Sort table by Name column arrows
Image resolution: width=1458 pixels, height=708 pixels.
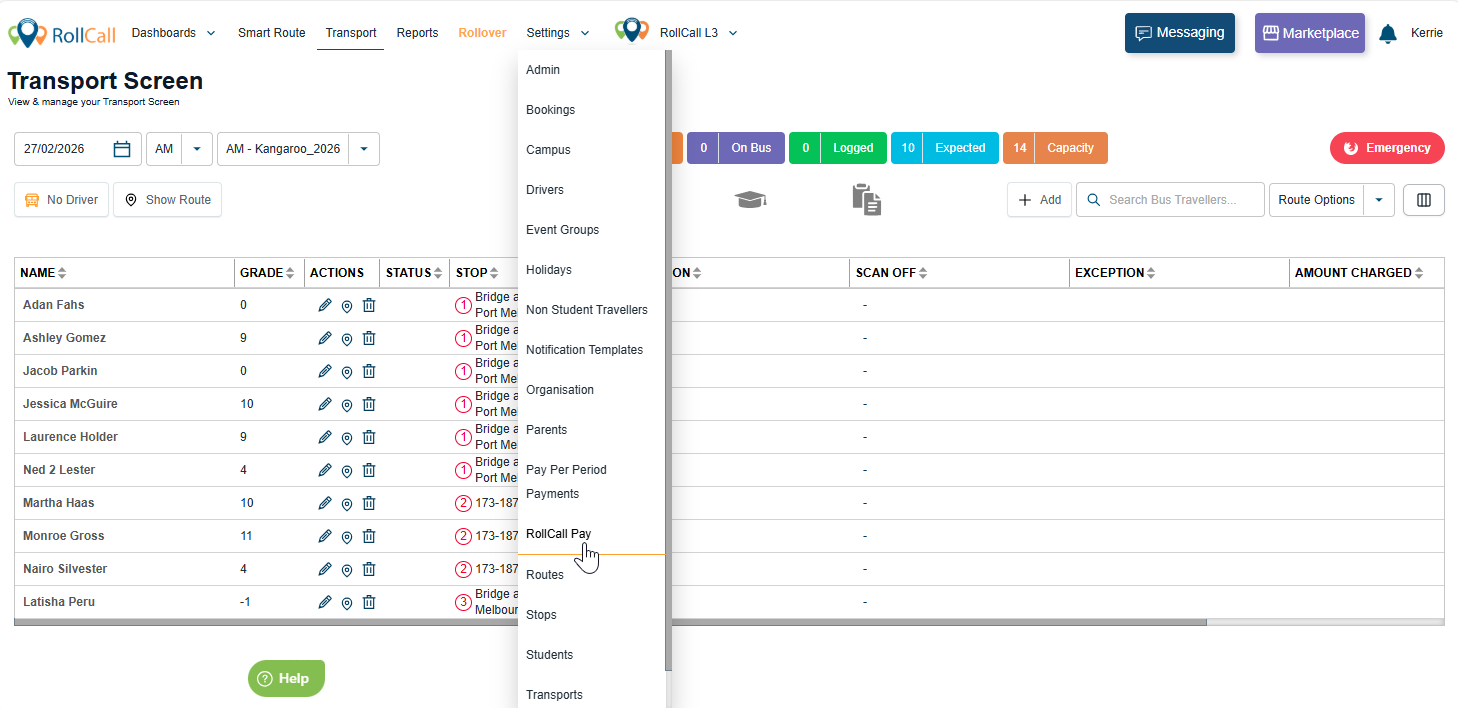click(x=62, y=273)
